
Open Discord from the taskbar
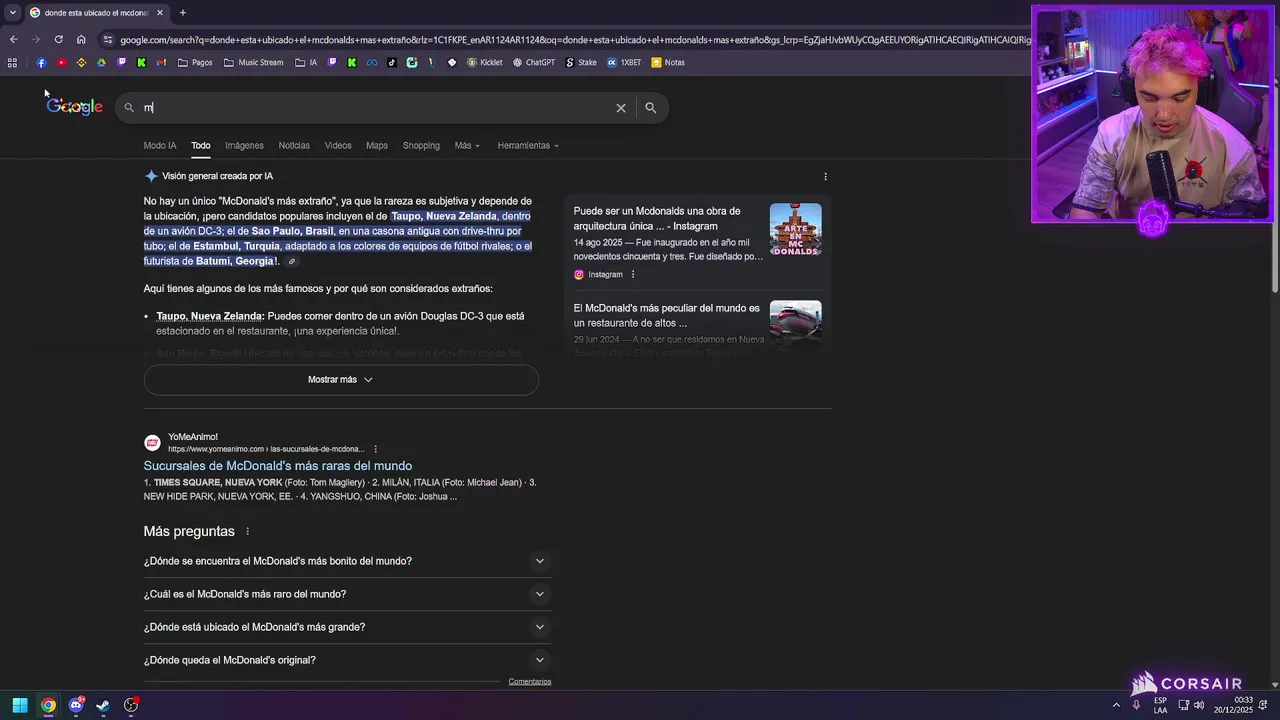tap(76, 705)
